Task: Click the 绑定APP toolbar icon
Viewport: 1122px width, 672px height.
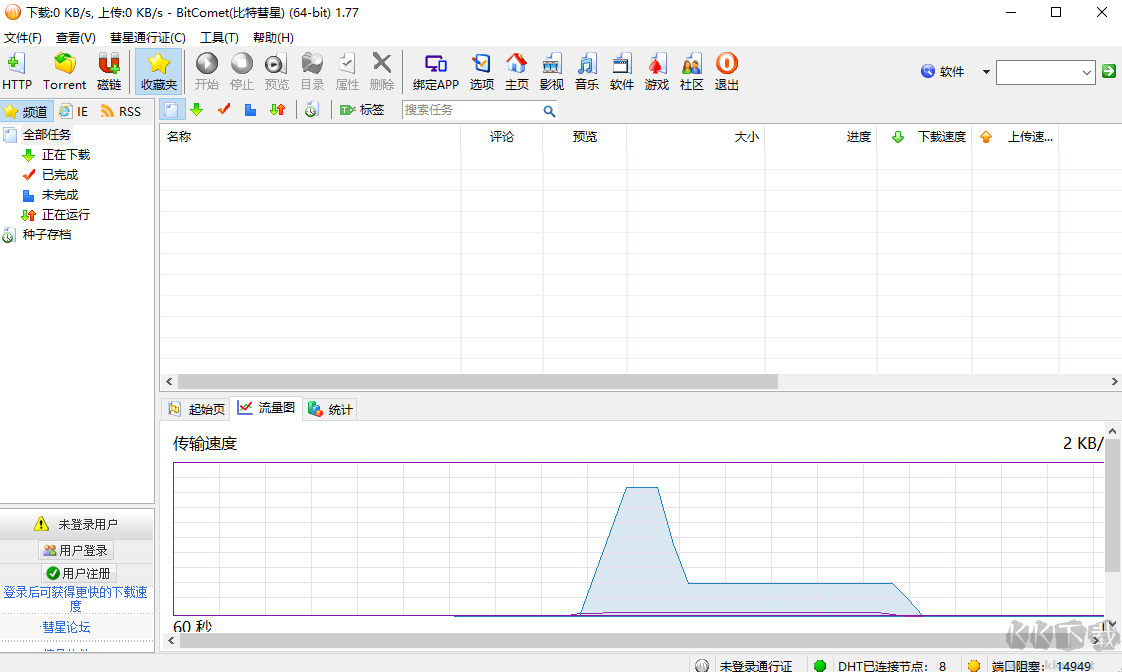Action: (435, 71)
